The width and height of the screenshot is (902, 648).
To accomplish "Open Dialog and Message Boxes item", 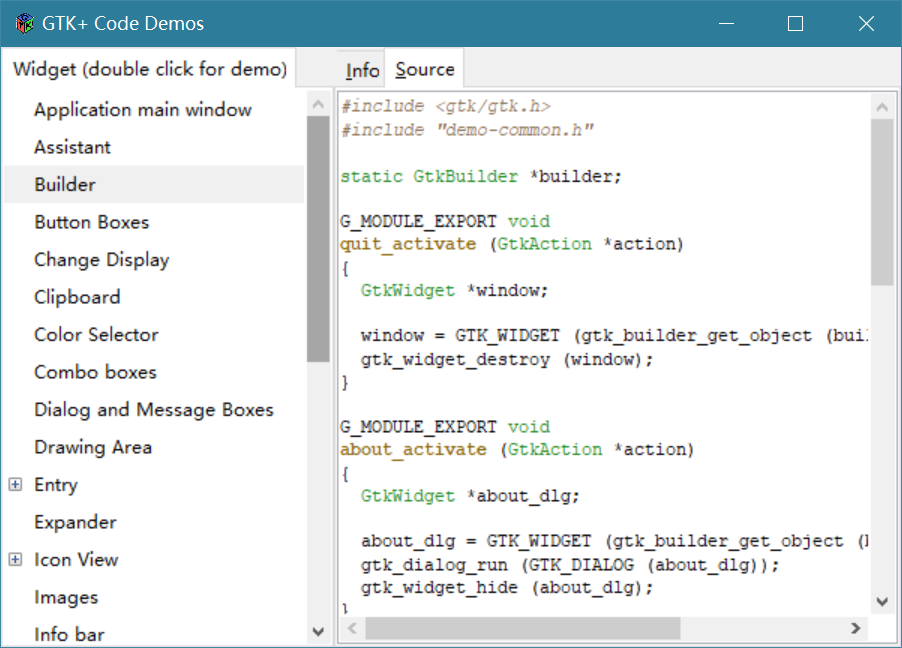I will point(153,410).
